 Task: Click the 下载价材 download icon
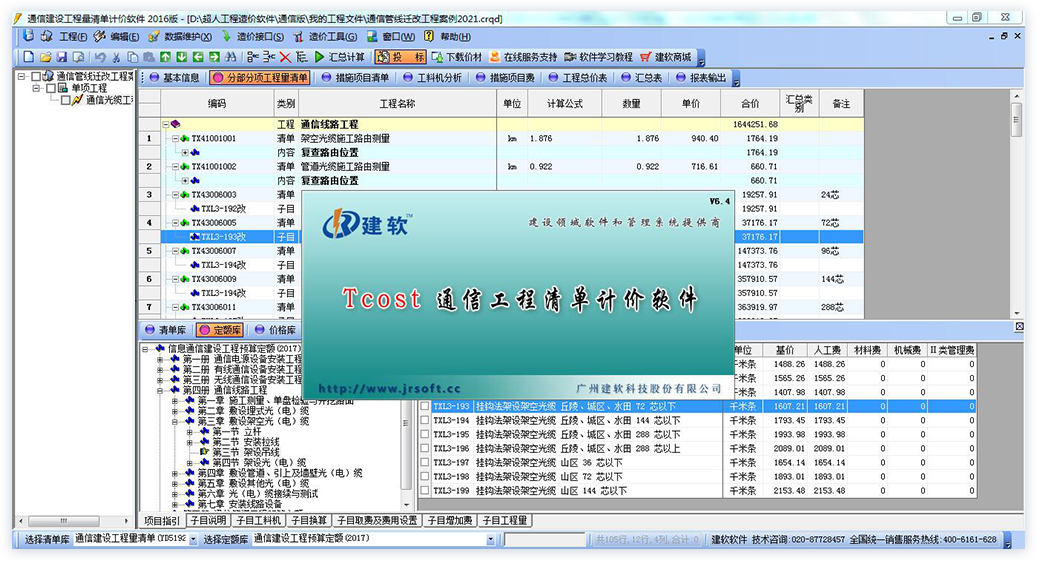coord(436,57)
